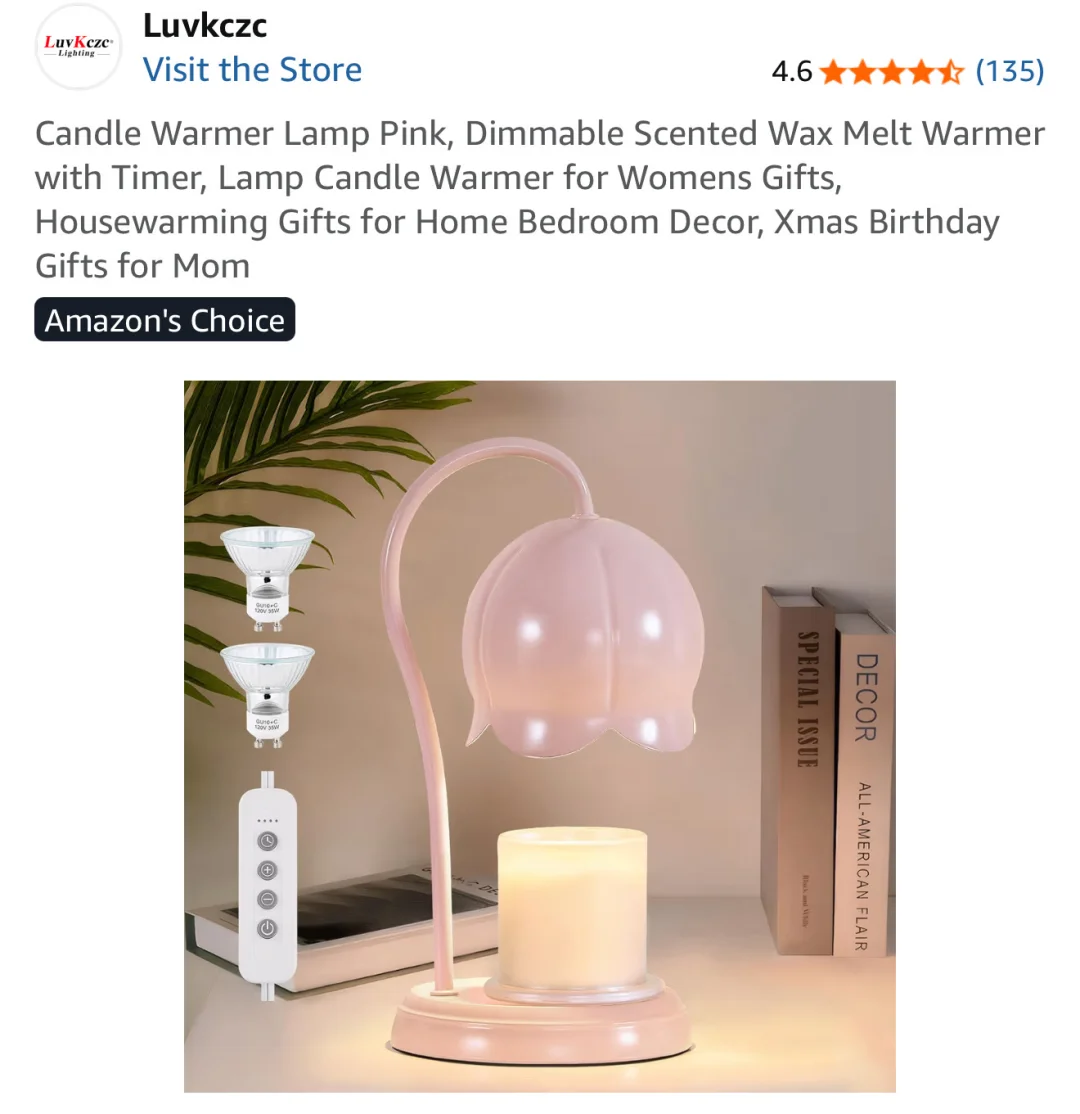Click the star rating icons
Image resolution: width=1080 pixels, height=1114 pixels.
(x=892, y=72)
